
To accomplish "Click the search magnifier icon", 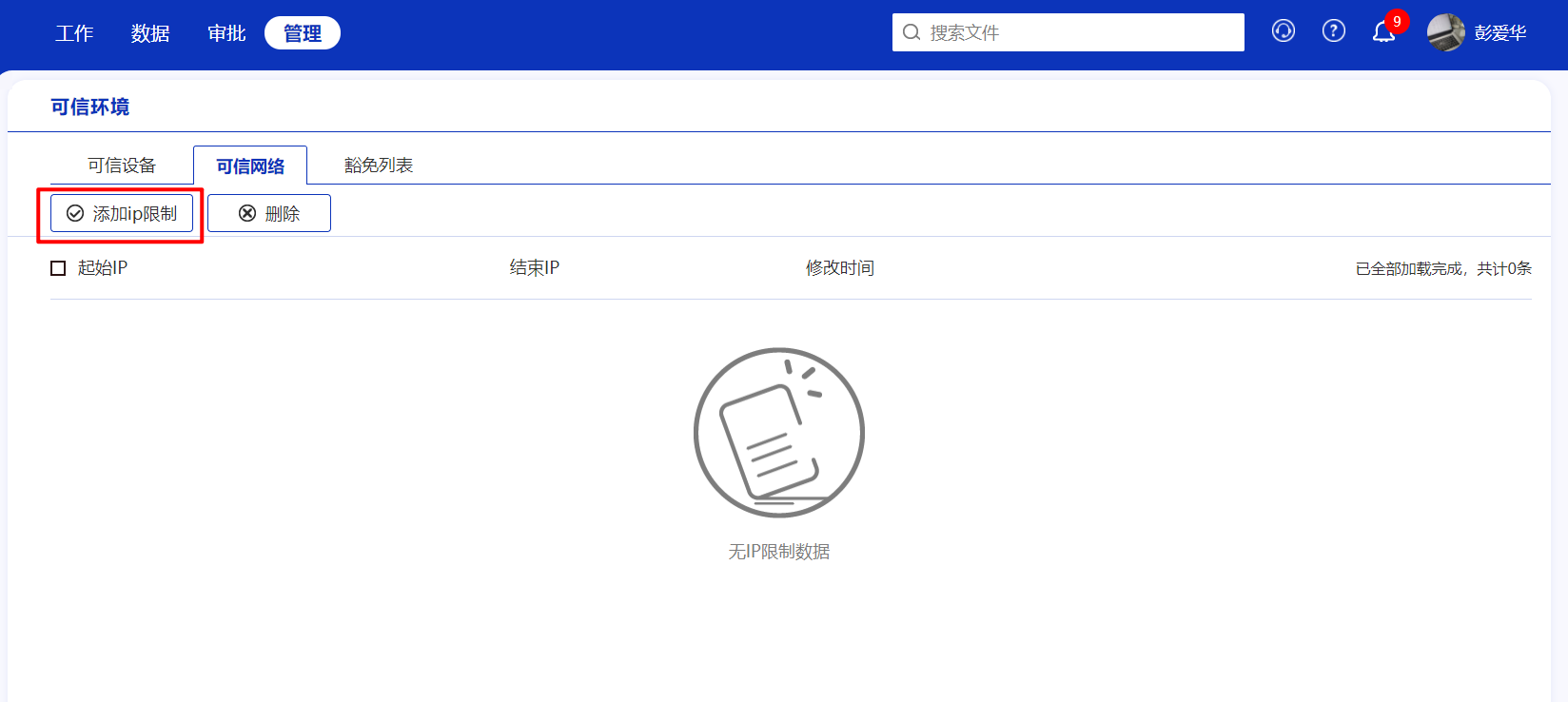I will pyautogui.click(x=911, y=32).
